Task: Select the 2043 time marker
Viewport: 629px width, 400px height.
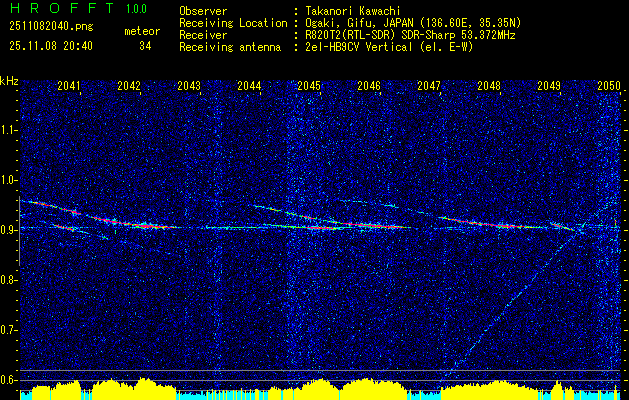Action: point(189,87)
